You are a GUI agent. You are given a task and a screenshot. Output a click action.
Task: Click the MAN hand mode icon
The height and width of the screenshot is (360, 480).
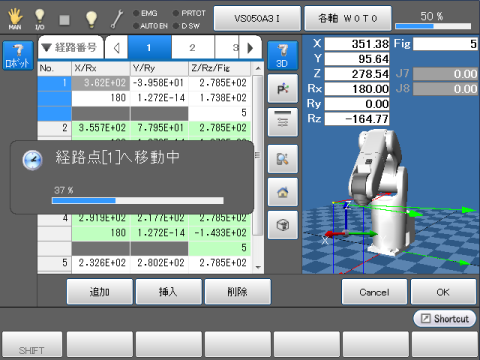(x=15, y=19)
